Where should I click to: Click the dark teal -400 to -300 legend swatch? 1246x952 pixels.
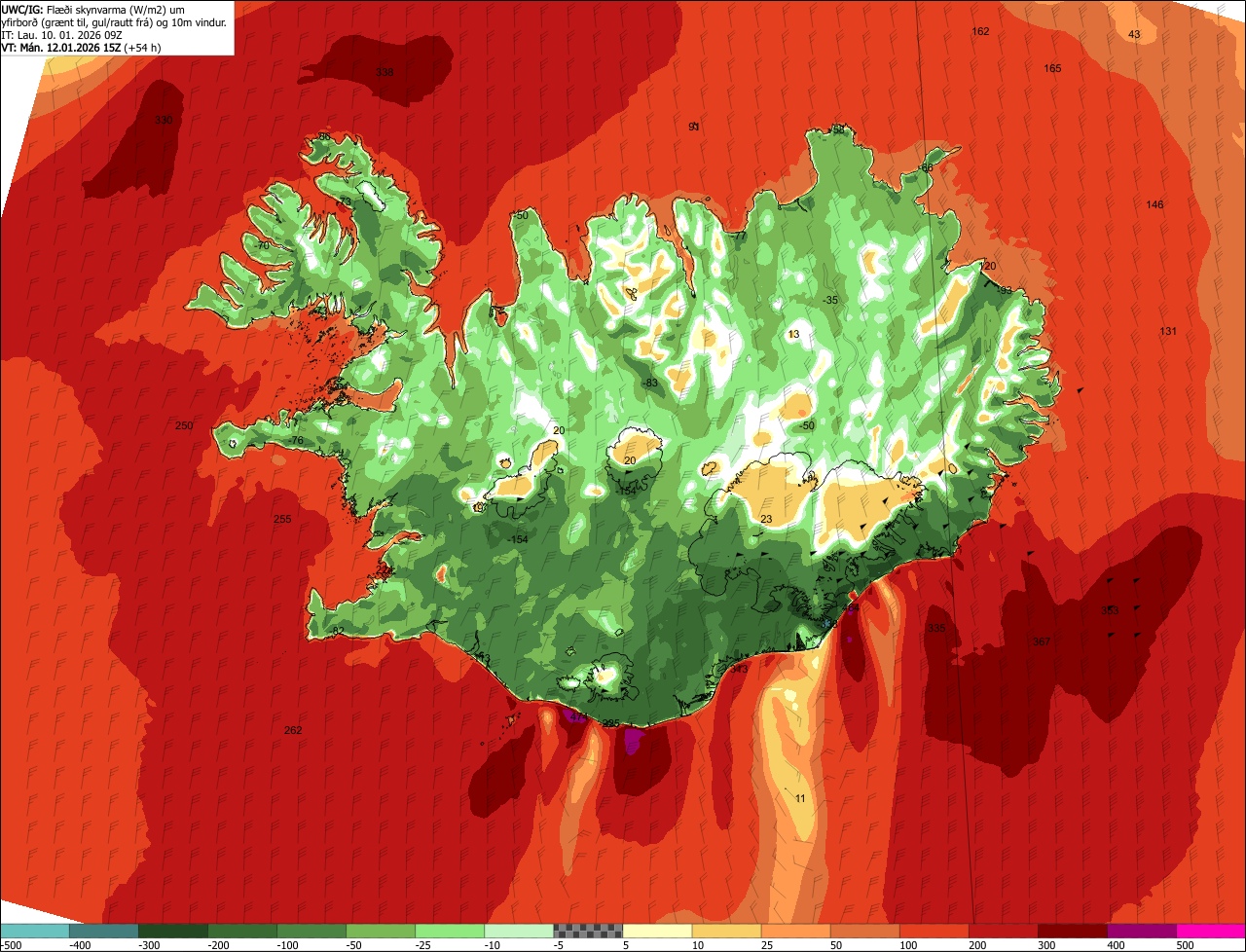tap(104, 931)
